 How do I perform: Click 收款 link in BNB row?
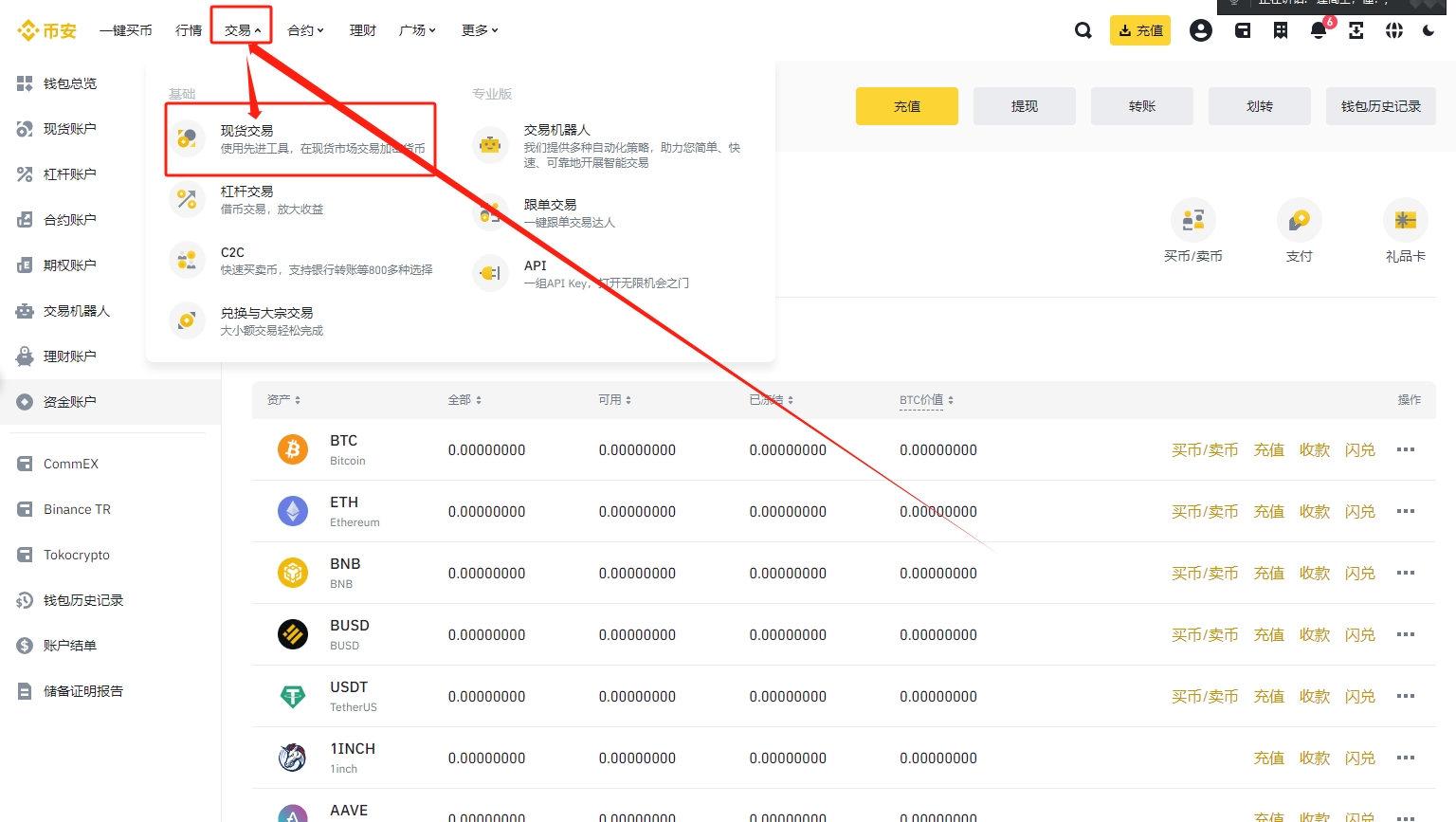click(x=1315, y=573)
